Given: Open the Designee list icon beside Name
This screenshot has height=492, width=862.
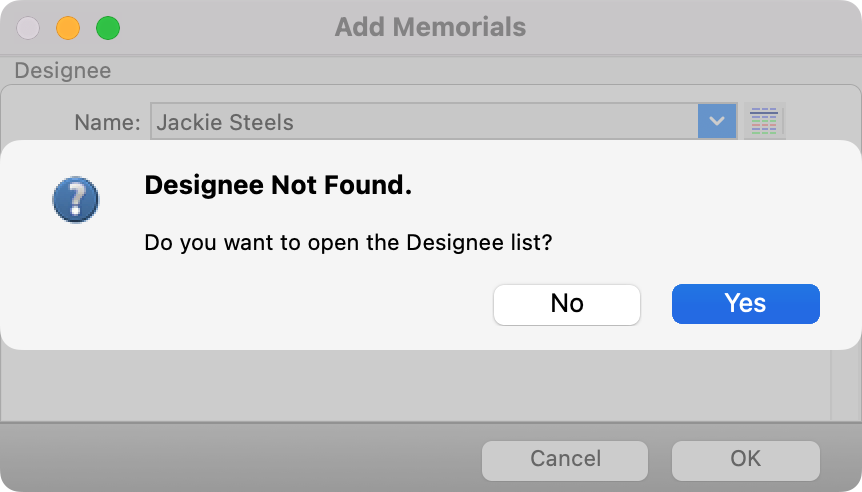Looking at the screenshot, I should click(763, 122).
